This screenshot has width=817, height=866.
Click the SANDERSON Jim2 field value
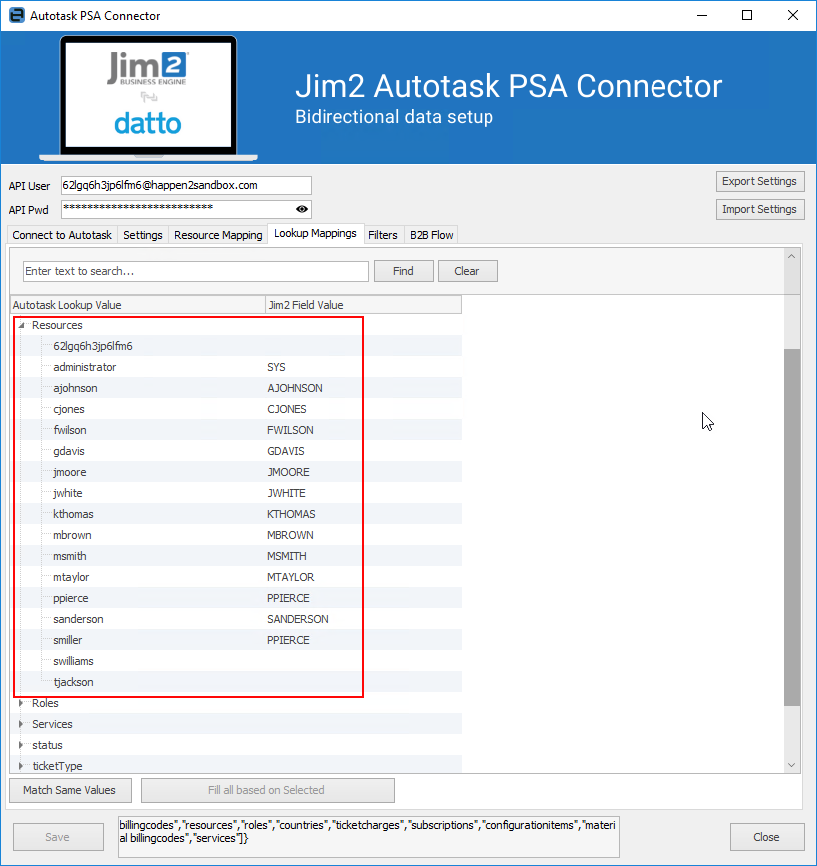coord(298,619)
